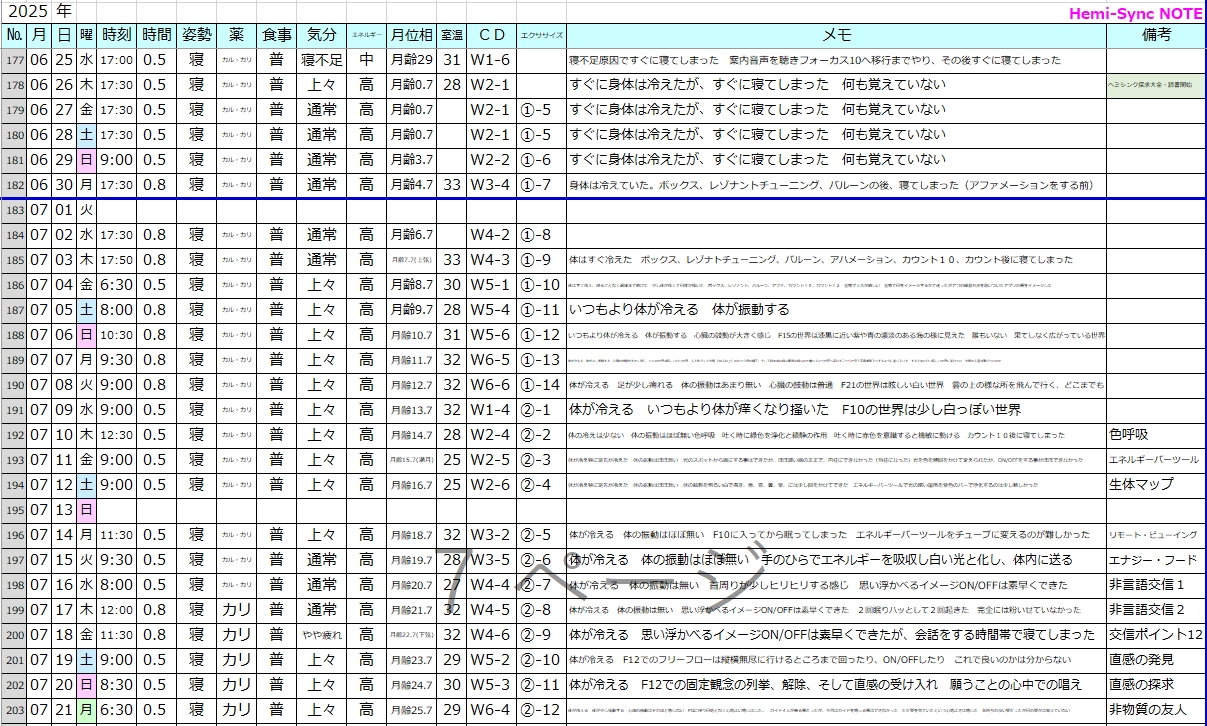Select the 'W2-2' CD cell

pos(491,160)
